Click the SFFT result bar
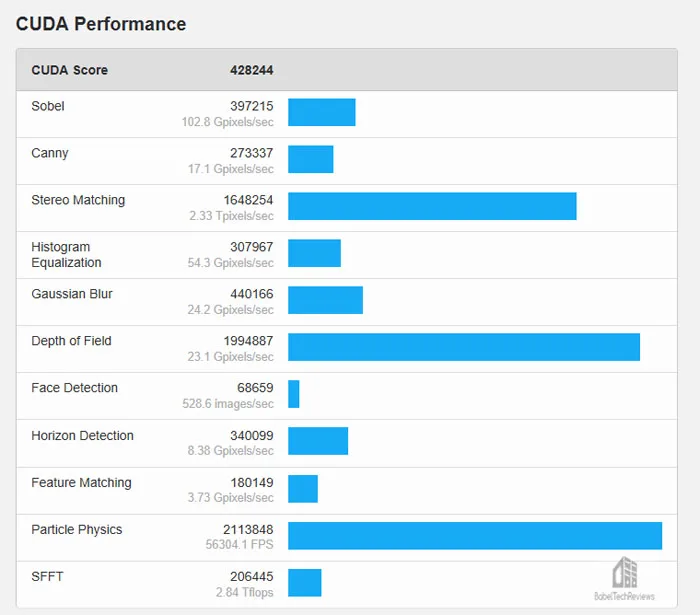 pos(305,583)
